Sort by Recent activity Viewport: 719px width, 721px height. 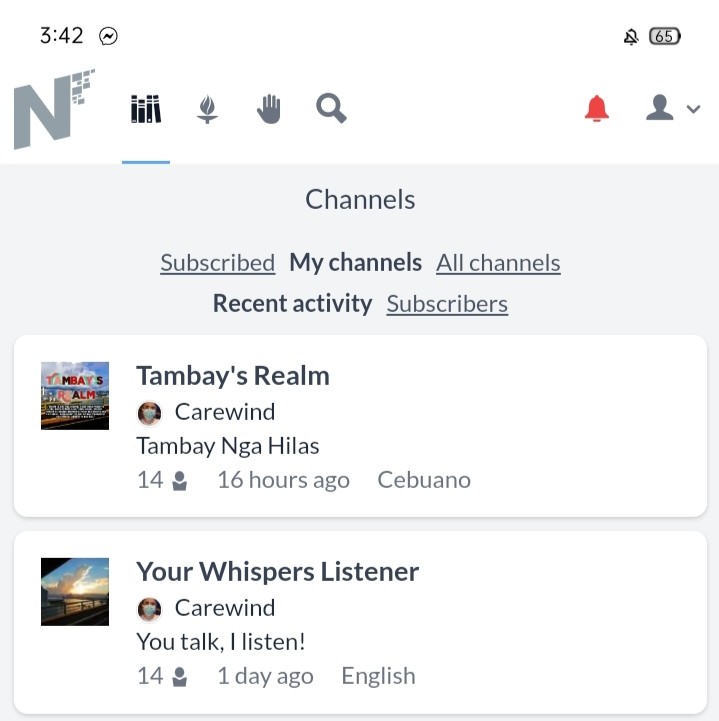[292, 304]
